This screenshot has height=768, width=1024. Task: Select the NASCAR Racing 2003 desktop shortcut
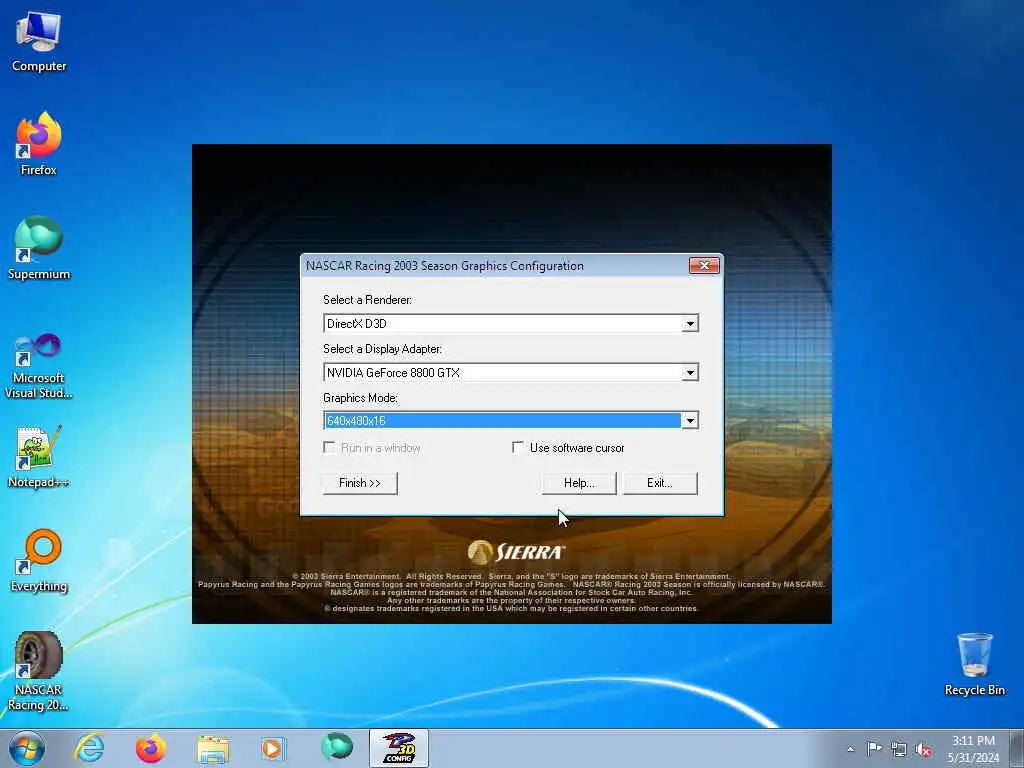39,671
